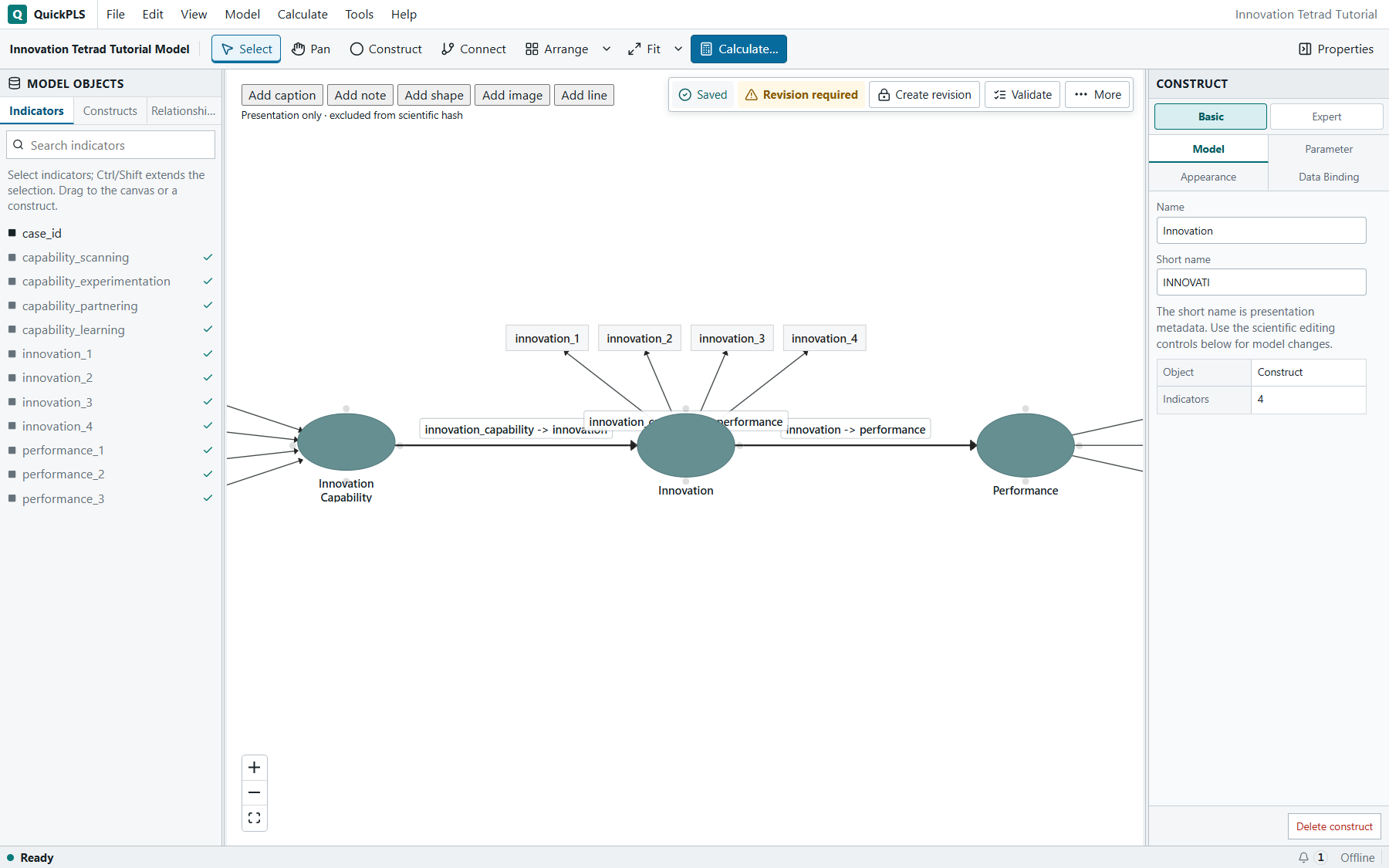Open the Fit dropdown arrow
This screenshot has width=1389, height=868.
coord(678,49)
